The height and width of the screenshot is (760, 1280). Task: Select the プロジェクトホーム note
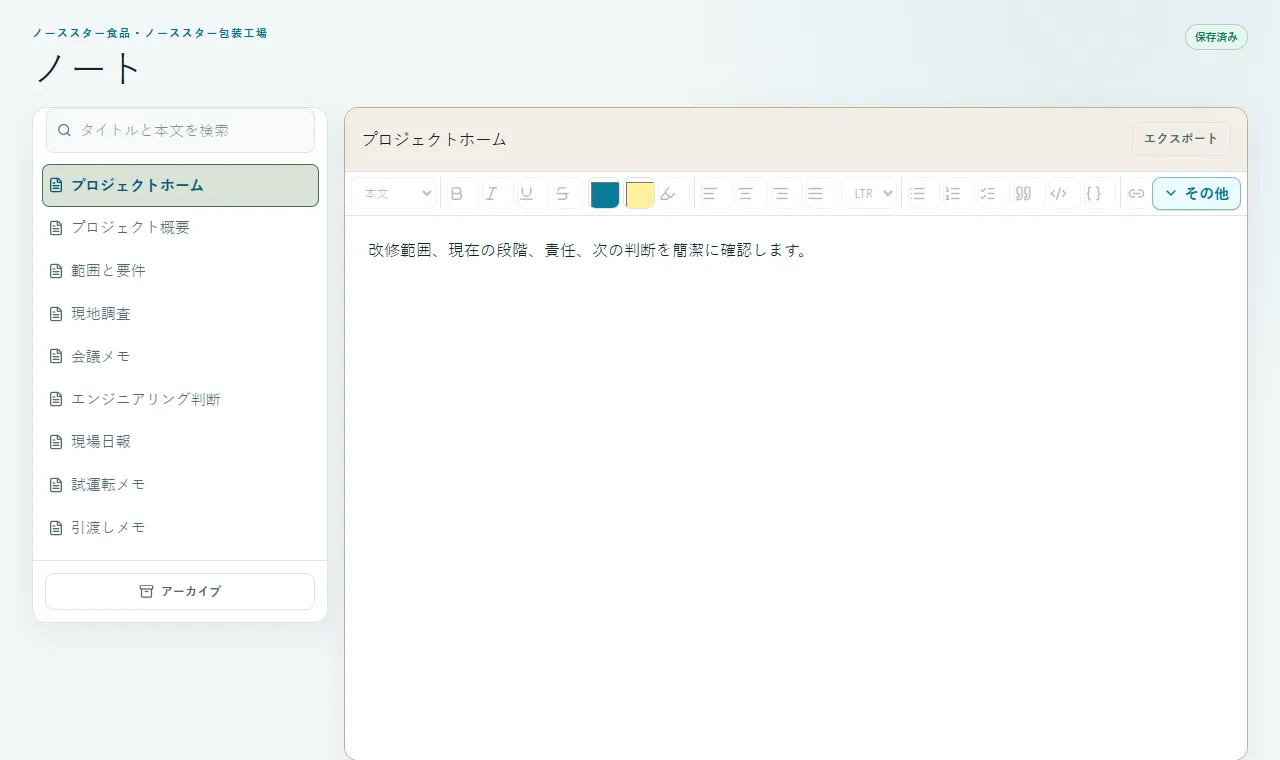pos(180,185)
